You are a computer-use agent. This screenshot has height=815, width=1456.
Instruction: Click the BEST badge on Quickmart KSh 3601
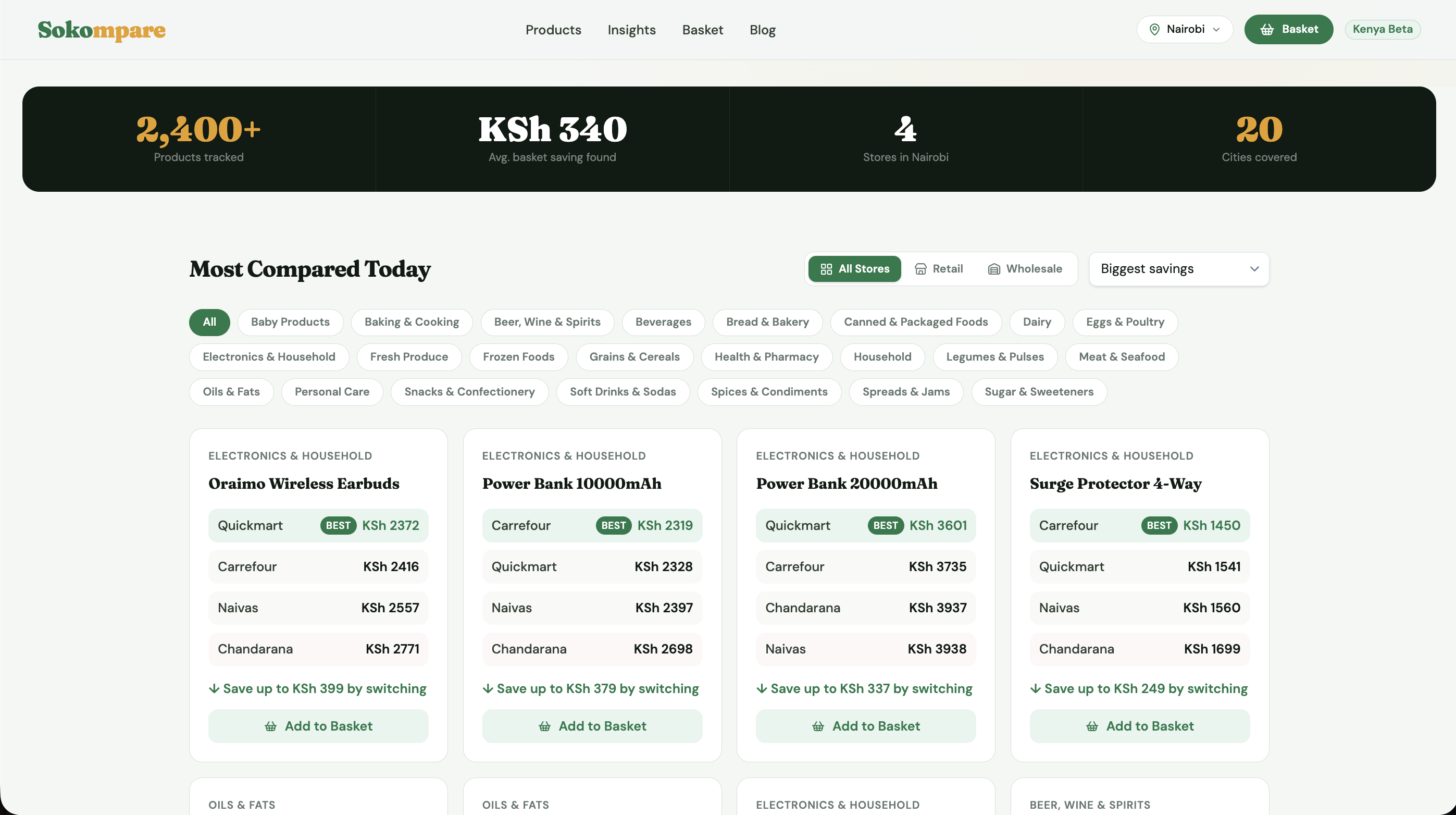885,525
